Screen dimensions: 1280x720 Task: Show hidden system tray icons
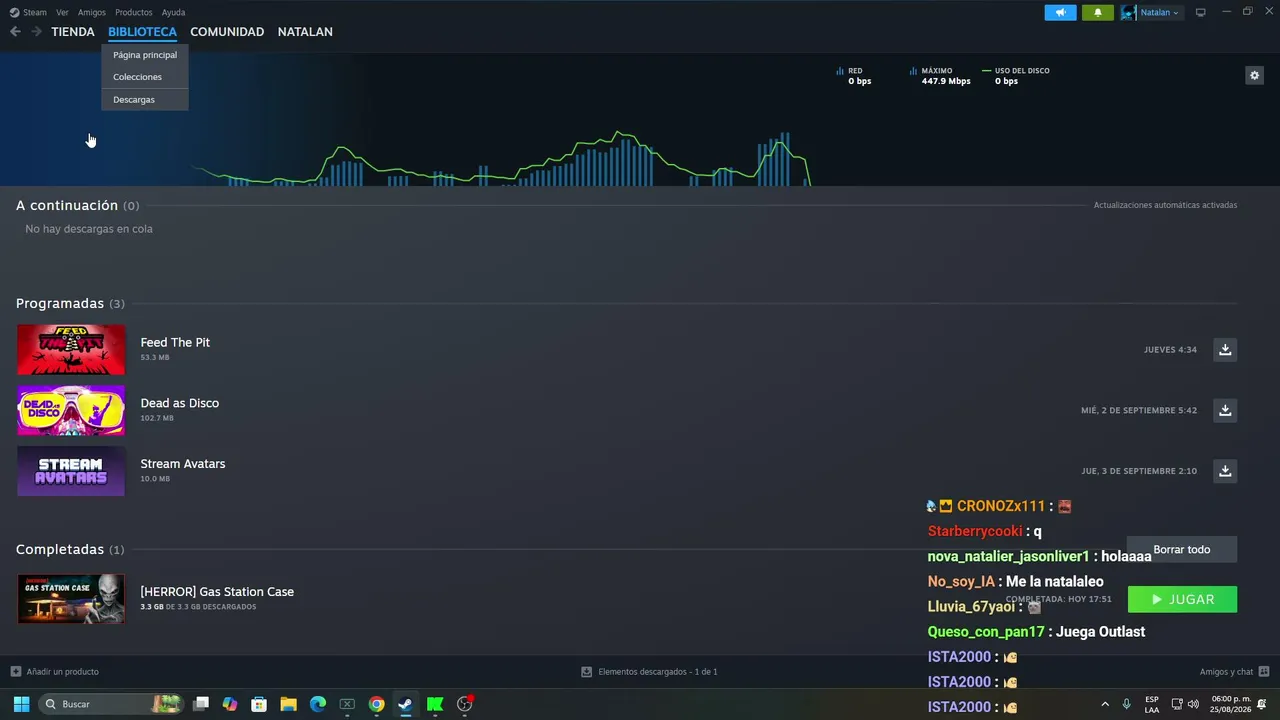(1105, 704)
